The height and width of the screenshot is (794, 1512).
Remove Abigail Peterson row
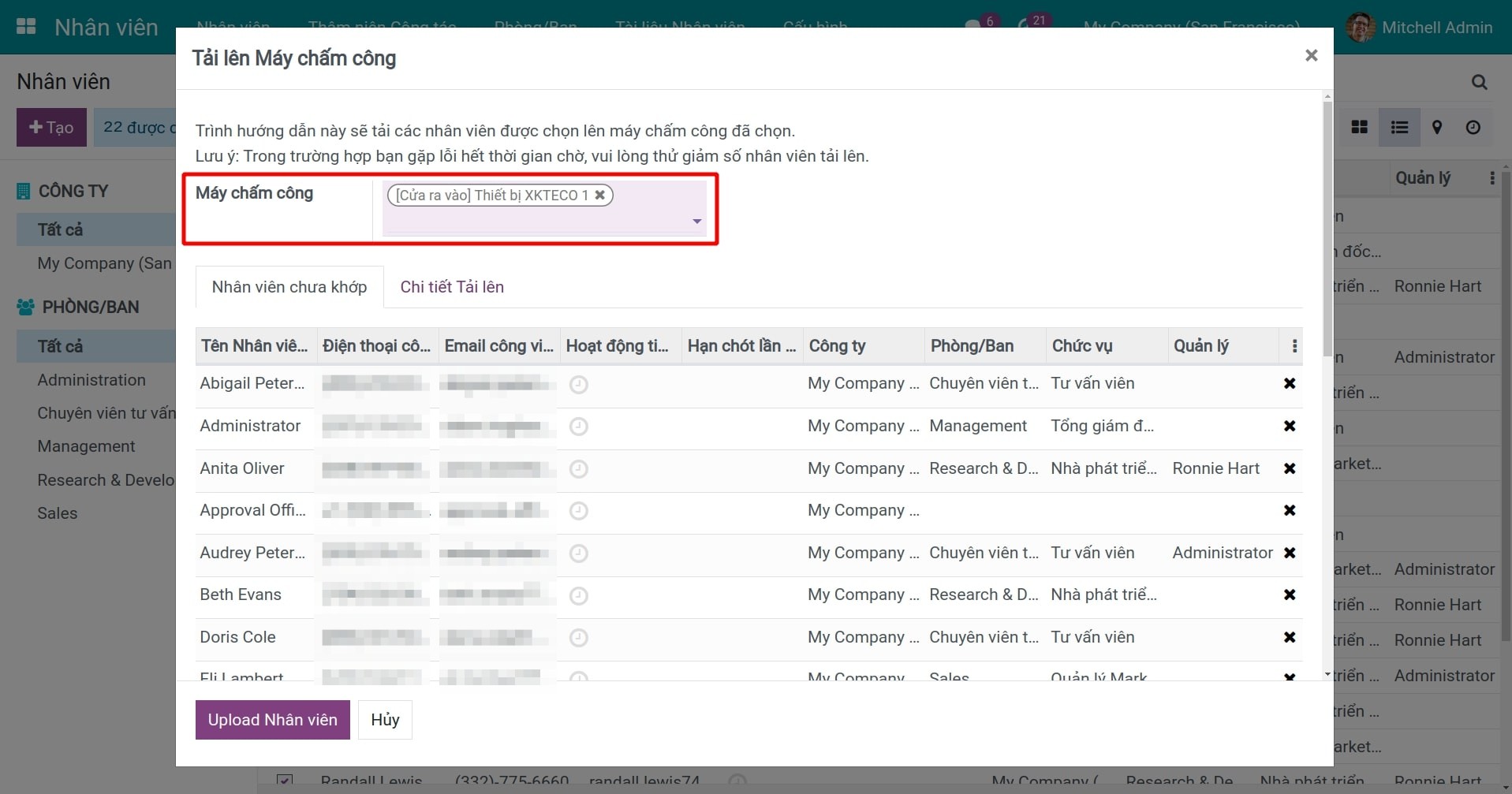click(x=1290, y=383)
